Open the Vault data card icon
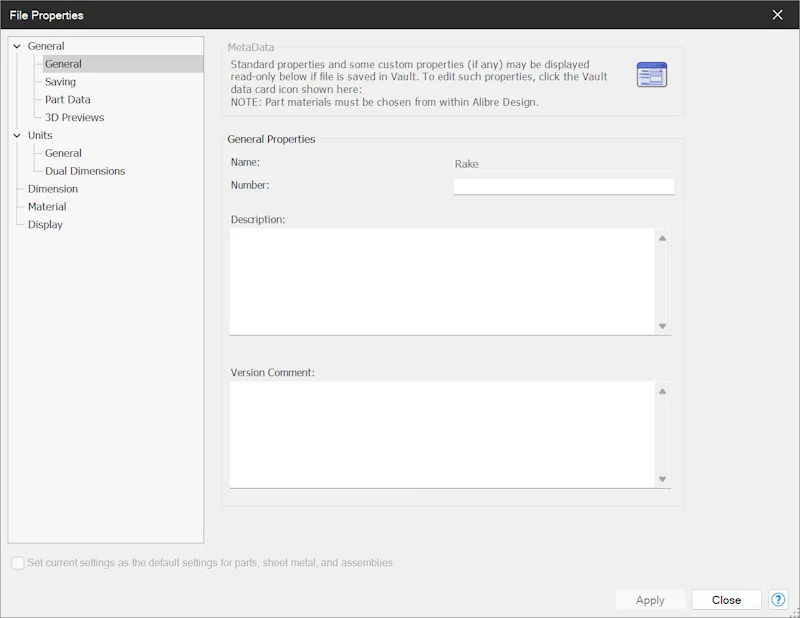 coord(652,75)
